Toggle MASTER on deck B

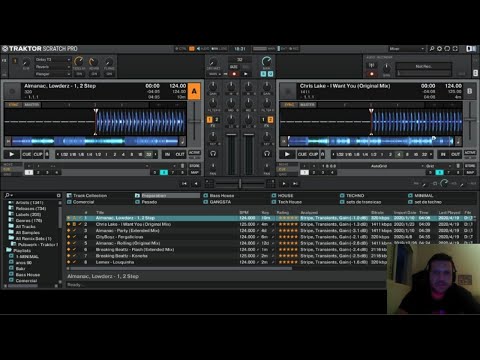[x=307, y=105]
